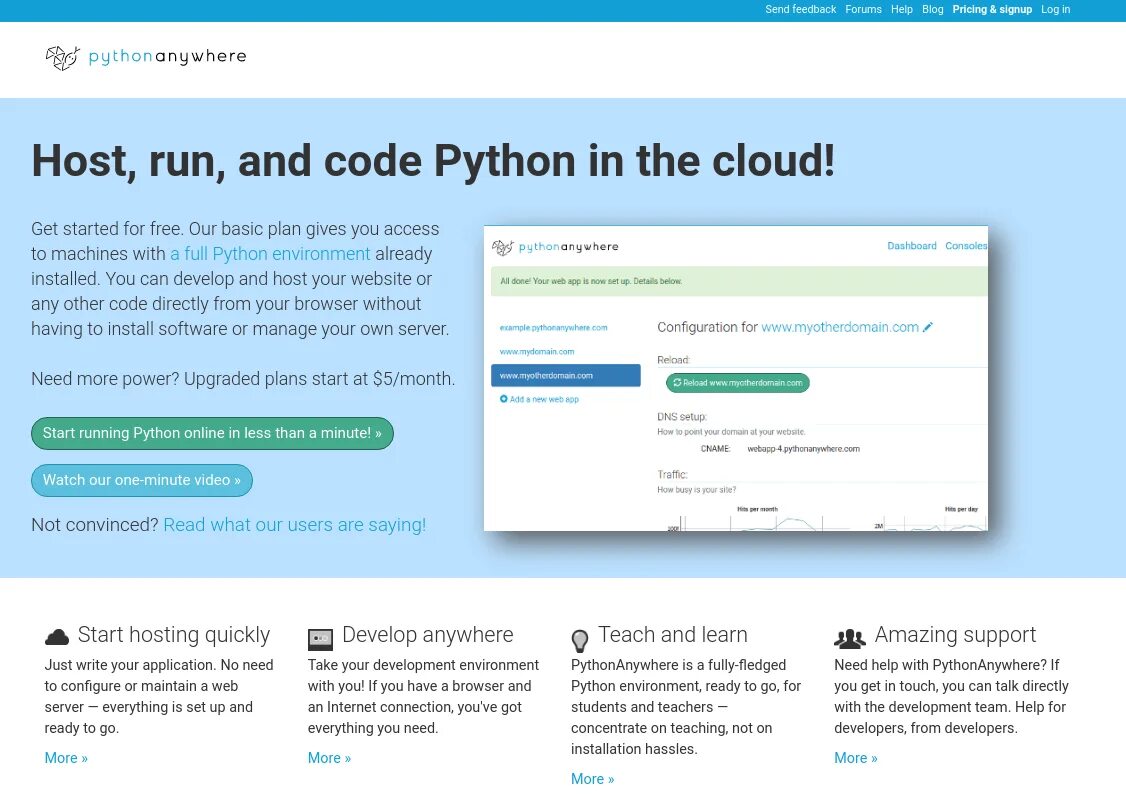Click 'Watch our one-minute video' button
The image size is (1126, 805).
click(141, 480)
